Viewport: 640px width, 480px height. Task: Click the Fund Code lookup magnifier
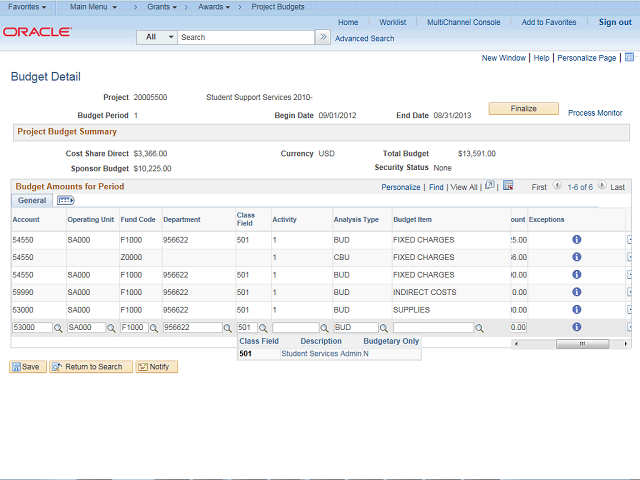154,328
